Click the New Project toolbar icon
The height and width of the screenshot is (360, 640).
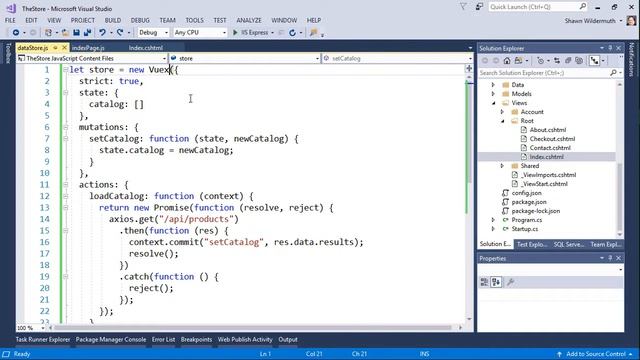click(x=48, y=33)
